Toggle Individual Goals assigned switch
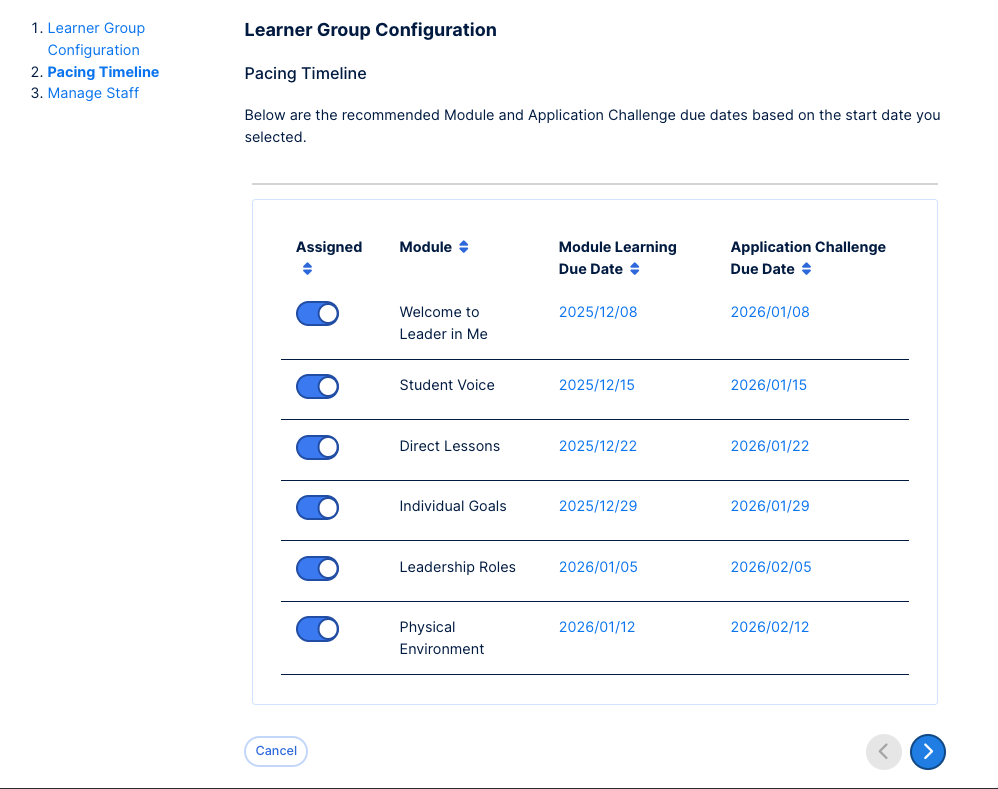Image resolution: width=998 pixels, height=789 pixels. (317, 508)
